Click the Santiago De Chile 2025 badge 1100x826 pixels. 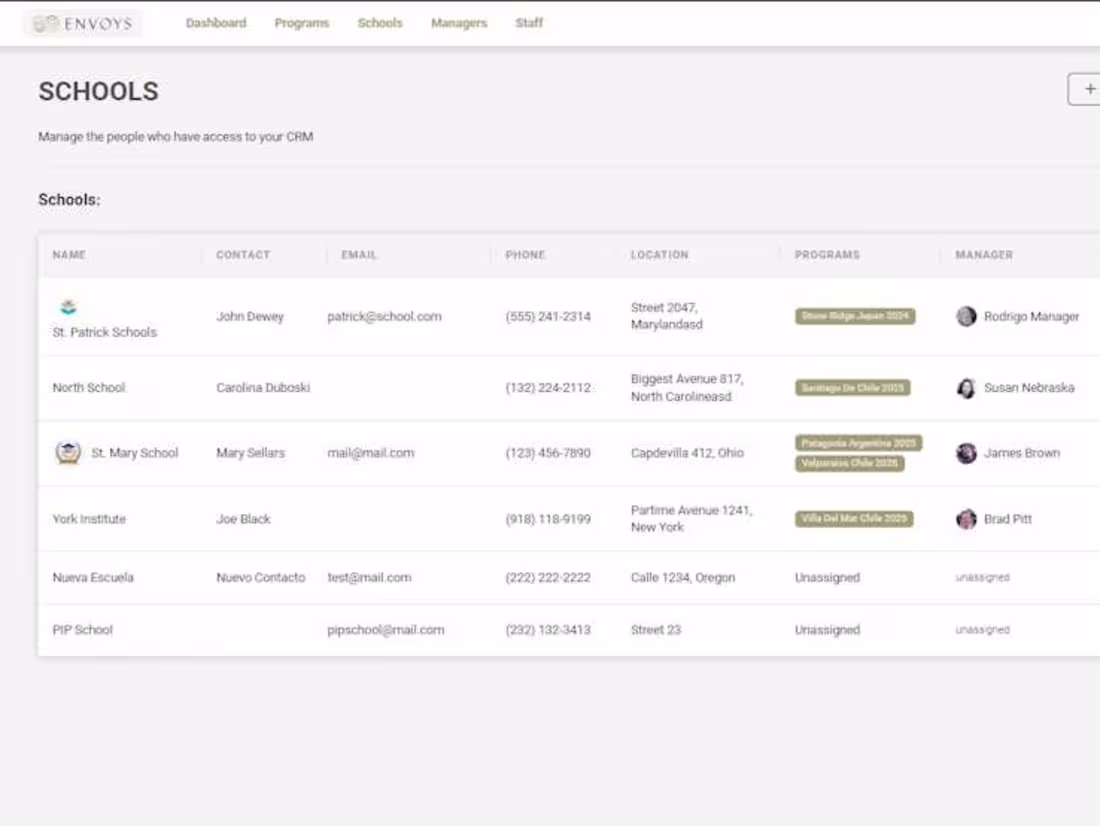click(852, 387)
